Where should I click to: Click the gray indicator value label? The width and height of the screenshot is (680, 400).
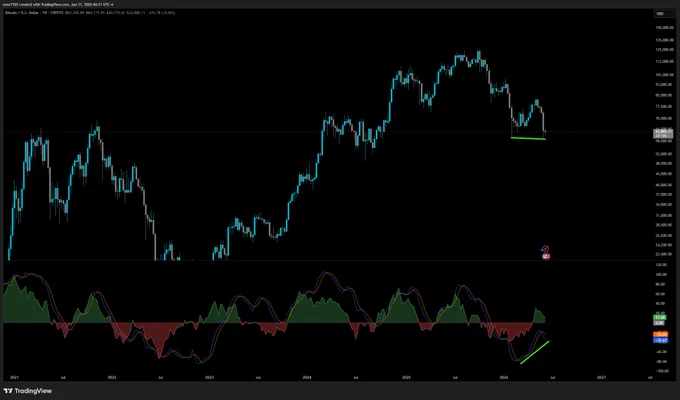[659, 323]
